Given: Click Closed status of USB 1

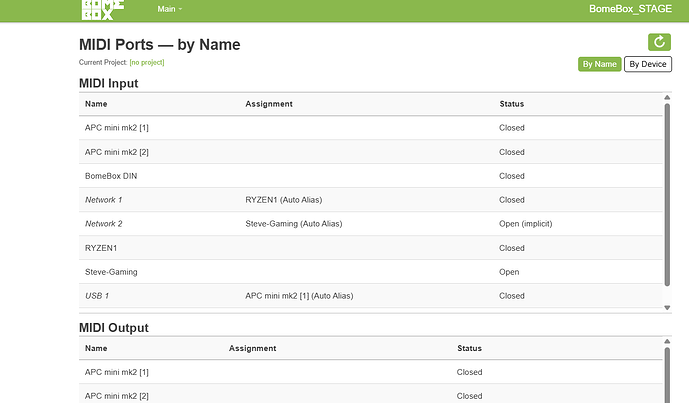Looking at the screenshot, I should click(511, 296).
